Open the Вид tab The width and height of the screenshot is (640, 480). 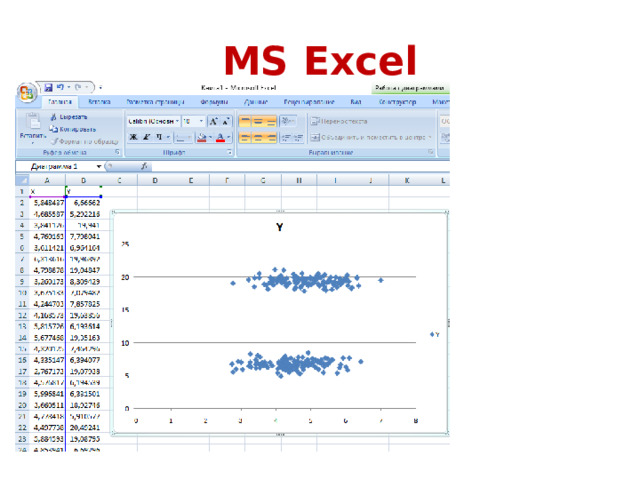[356, 102]
